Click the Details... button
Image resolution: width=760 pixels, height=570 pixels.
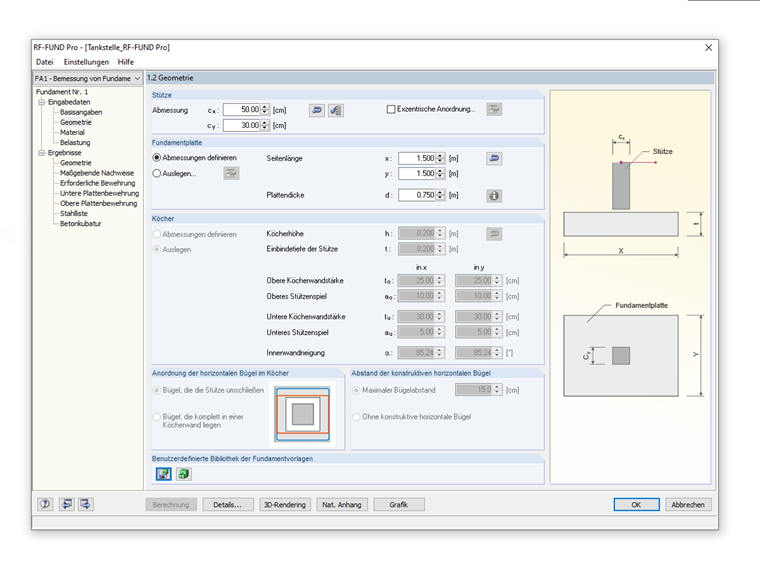[x=228, y=505]
